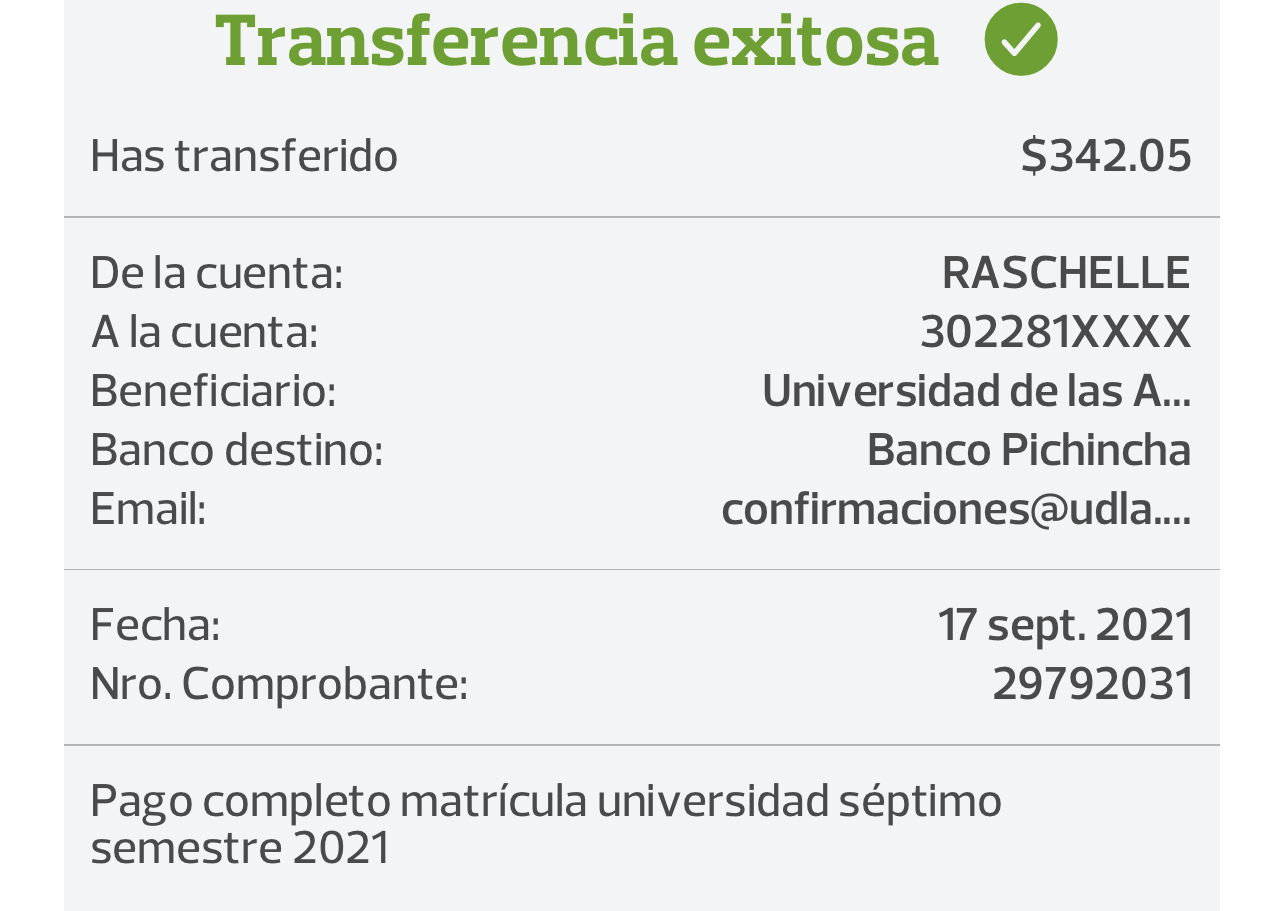Click the 'Beneficiario:' label
Image resolution: width=1284 pixels, height=911 pixels.
tap(214, 391)
